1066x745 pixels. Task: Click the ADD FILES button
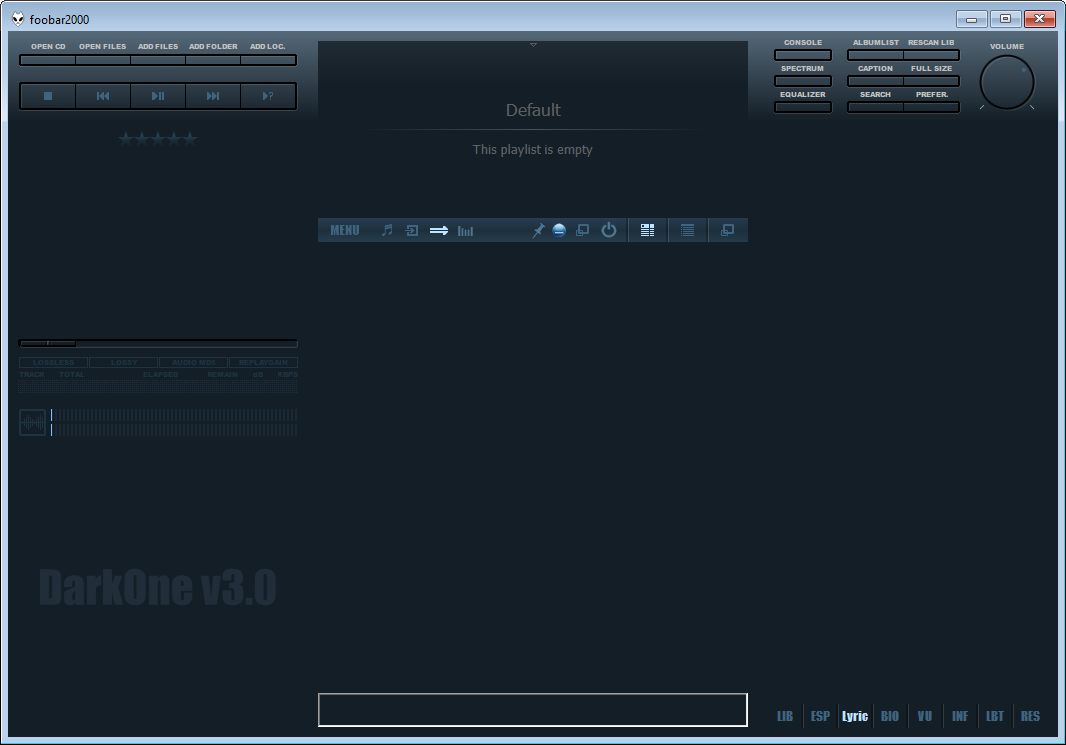tap(158, 60)
